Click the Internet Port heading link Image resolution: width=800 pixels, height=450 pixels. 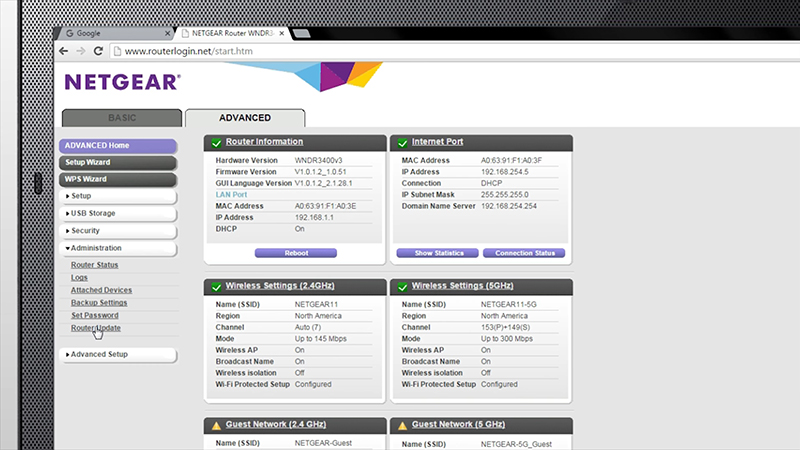(x=437, y=142)
